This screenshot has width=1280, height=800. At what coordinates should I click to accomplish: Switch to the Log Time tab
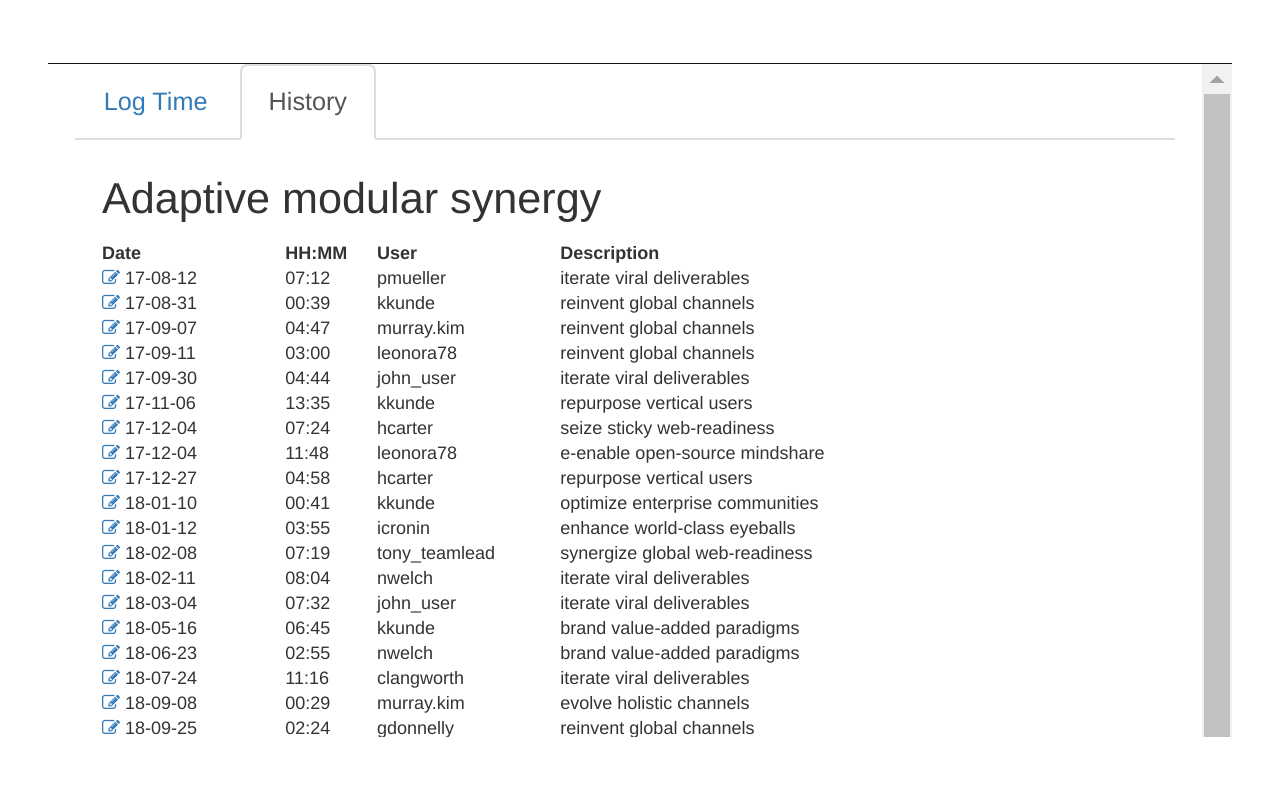(155, 102)
